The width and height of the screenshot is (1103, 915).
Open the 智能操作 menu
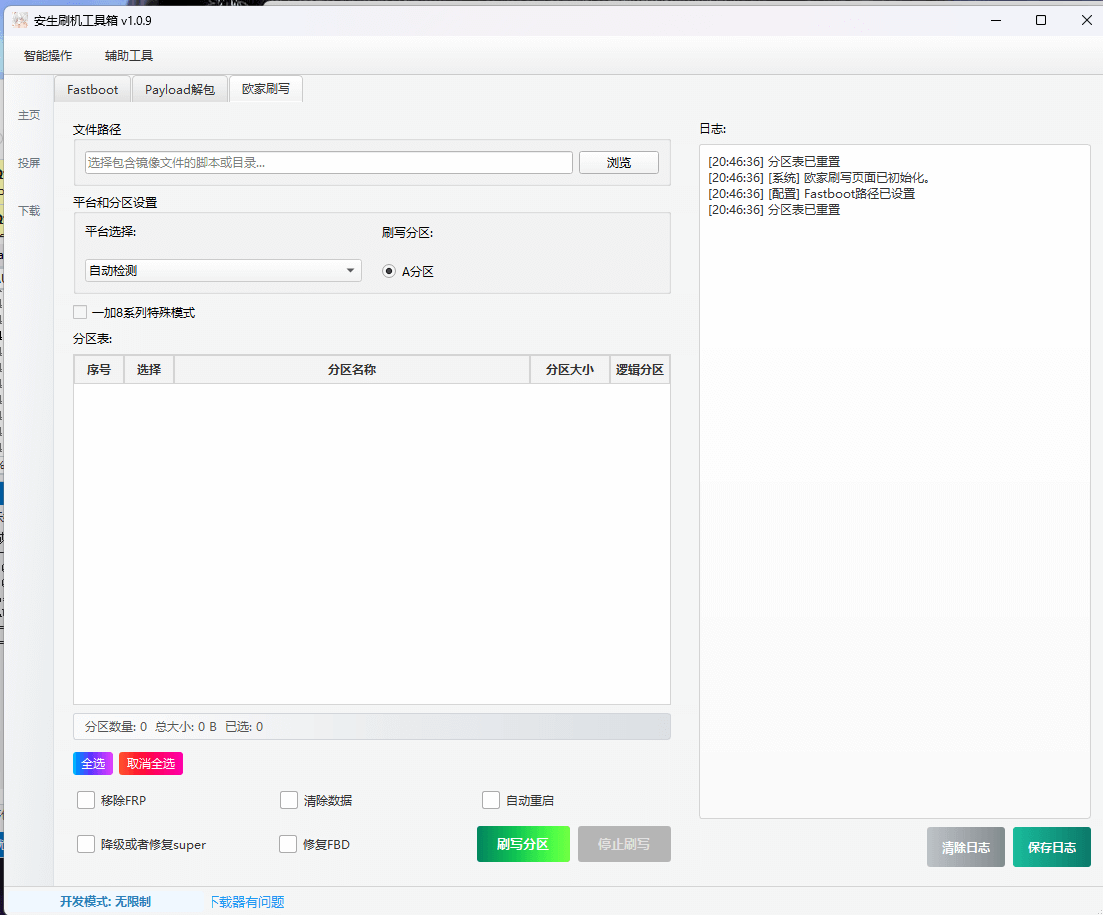click(46, 55)
